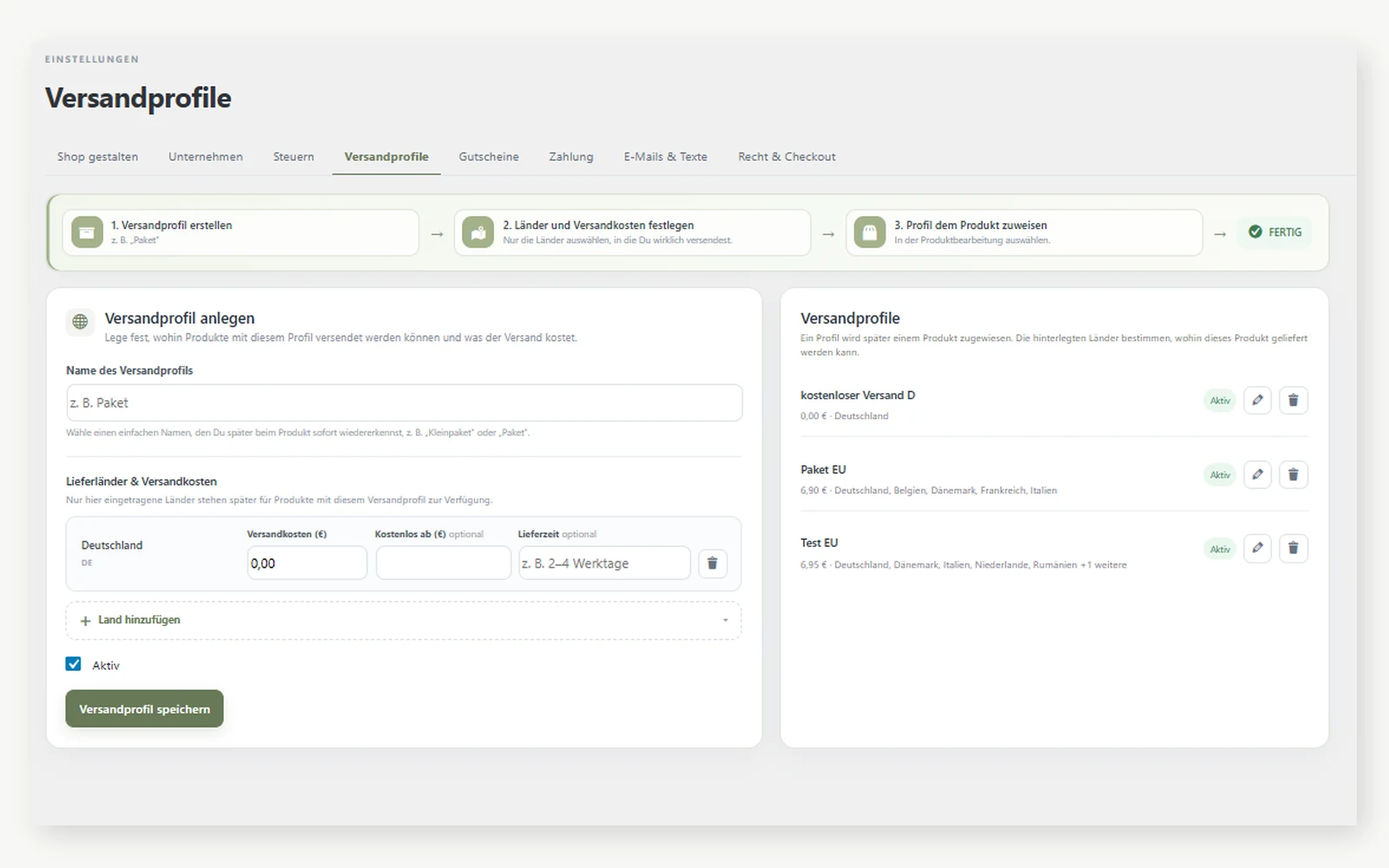The image size is (1389, 868).
Task: Click the step 2 Länder und Versandkosten icon
Action: point(478,233)
